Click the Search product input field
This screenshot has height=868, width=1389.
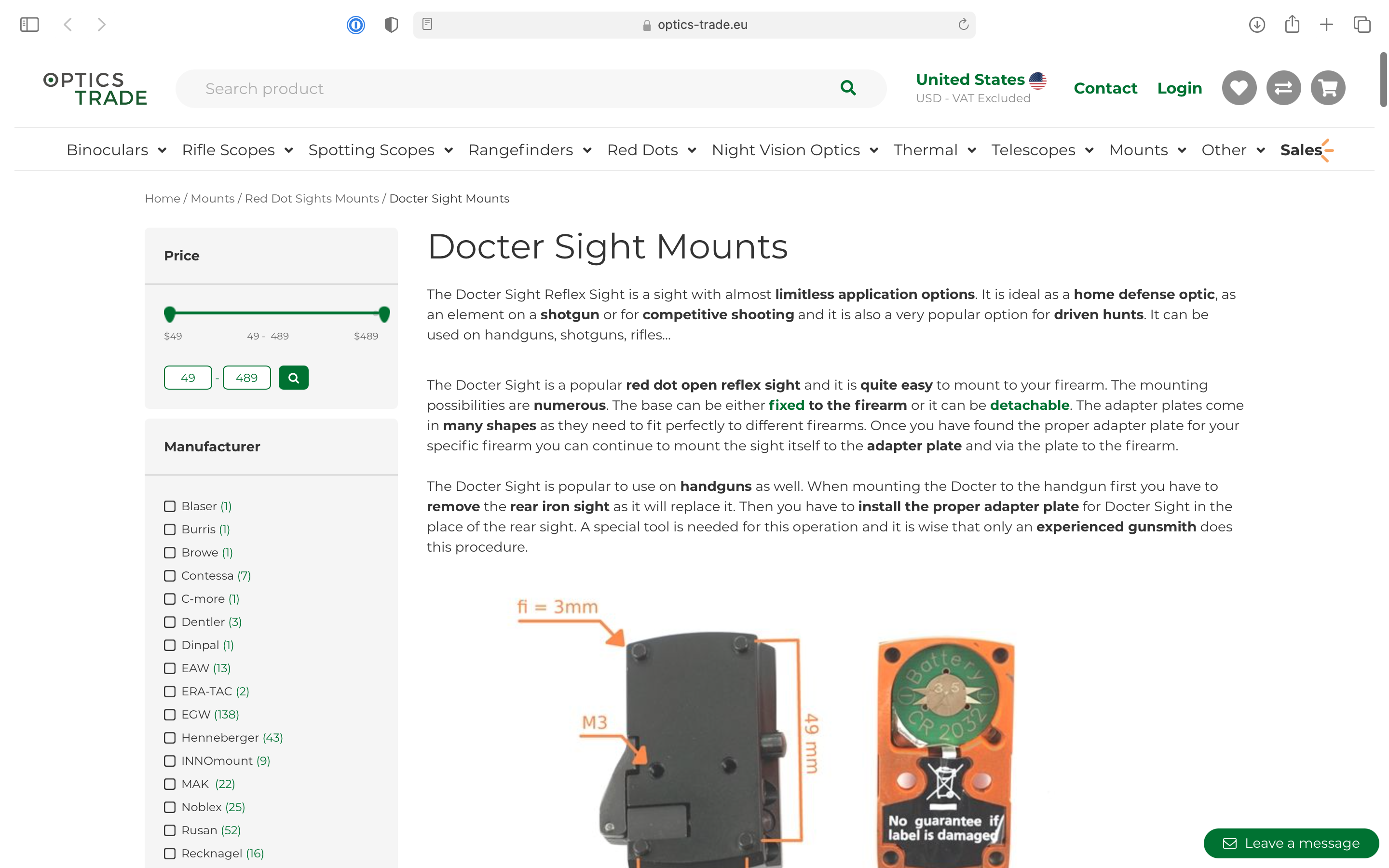tap(531, 88)
